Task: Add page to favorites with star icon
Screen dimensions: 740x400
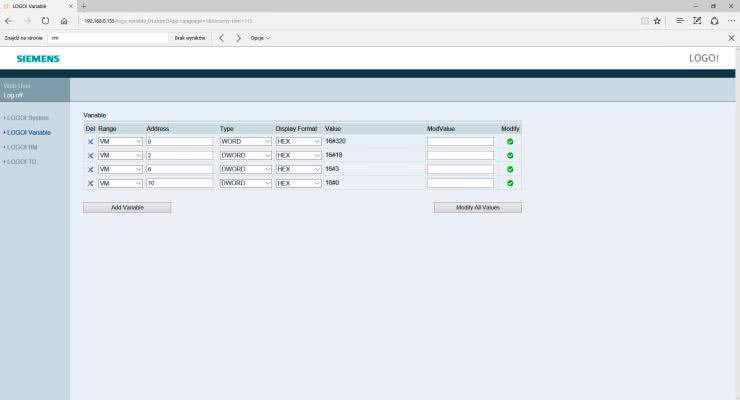Action: click(657, 20)
